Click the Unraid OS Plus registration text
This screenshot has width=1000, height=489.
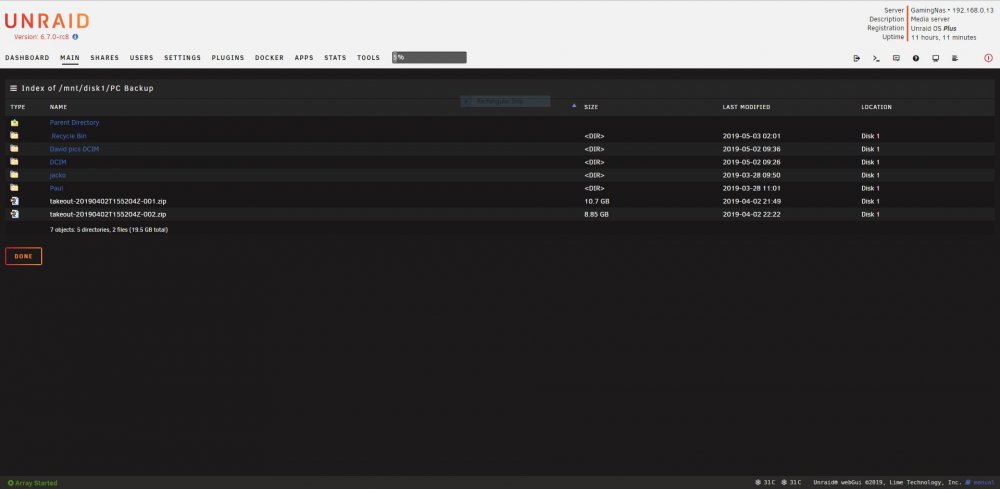click(x=933, y=29)
